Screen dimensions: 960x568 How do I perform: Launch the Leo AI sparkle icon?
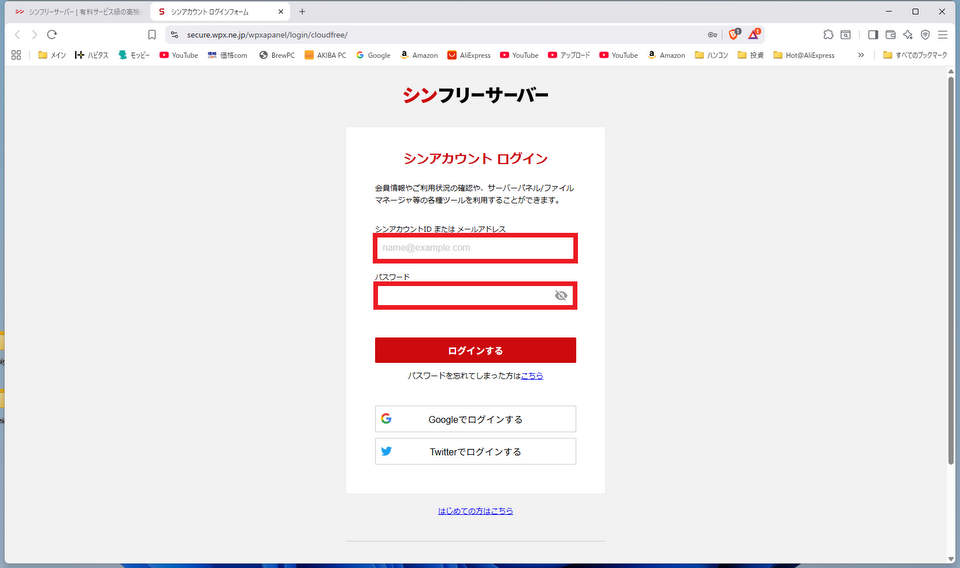tap(907, 34)
